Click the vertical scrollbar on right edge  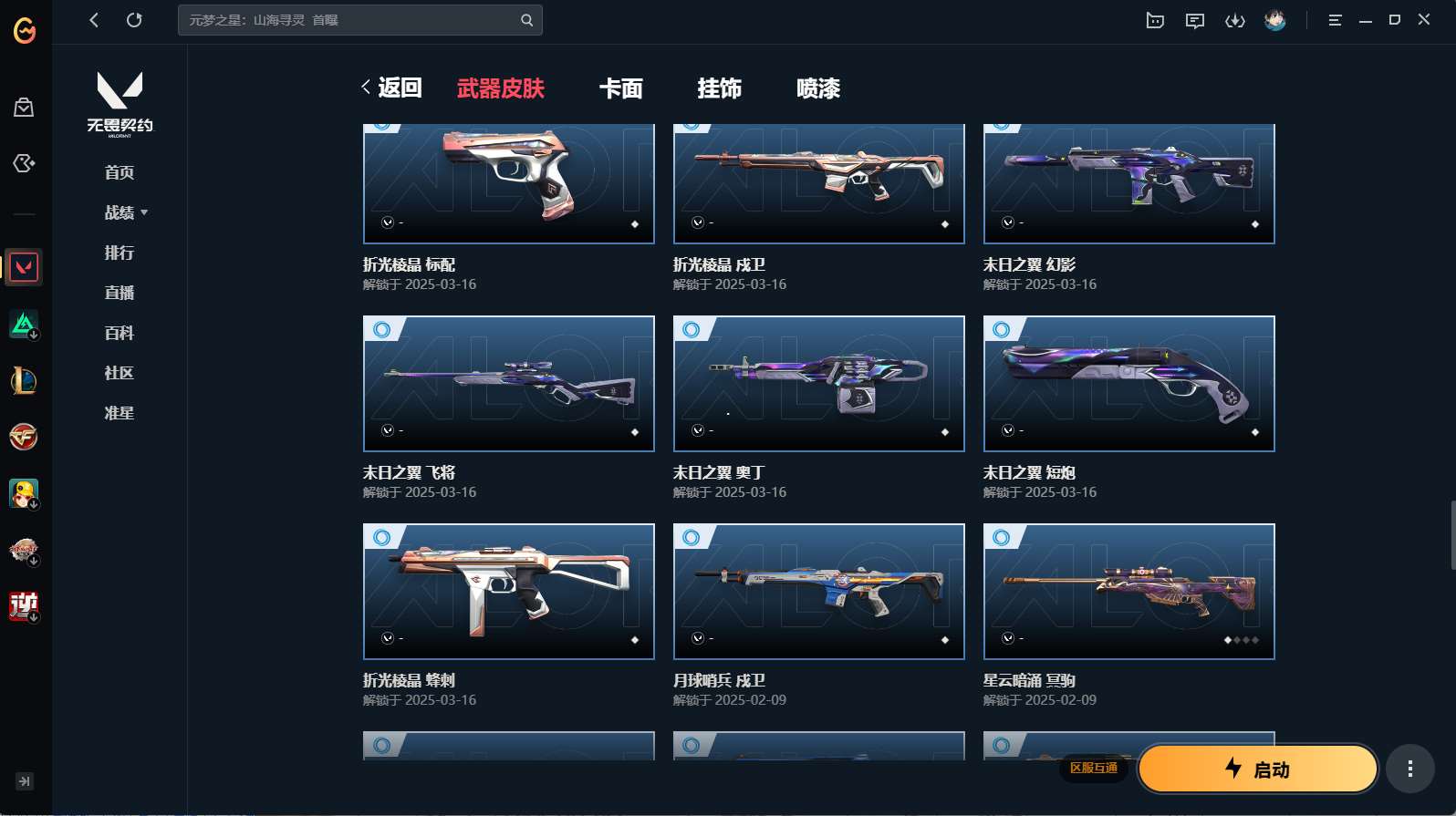1452,534
